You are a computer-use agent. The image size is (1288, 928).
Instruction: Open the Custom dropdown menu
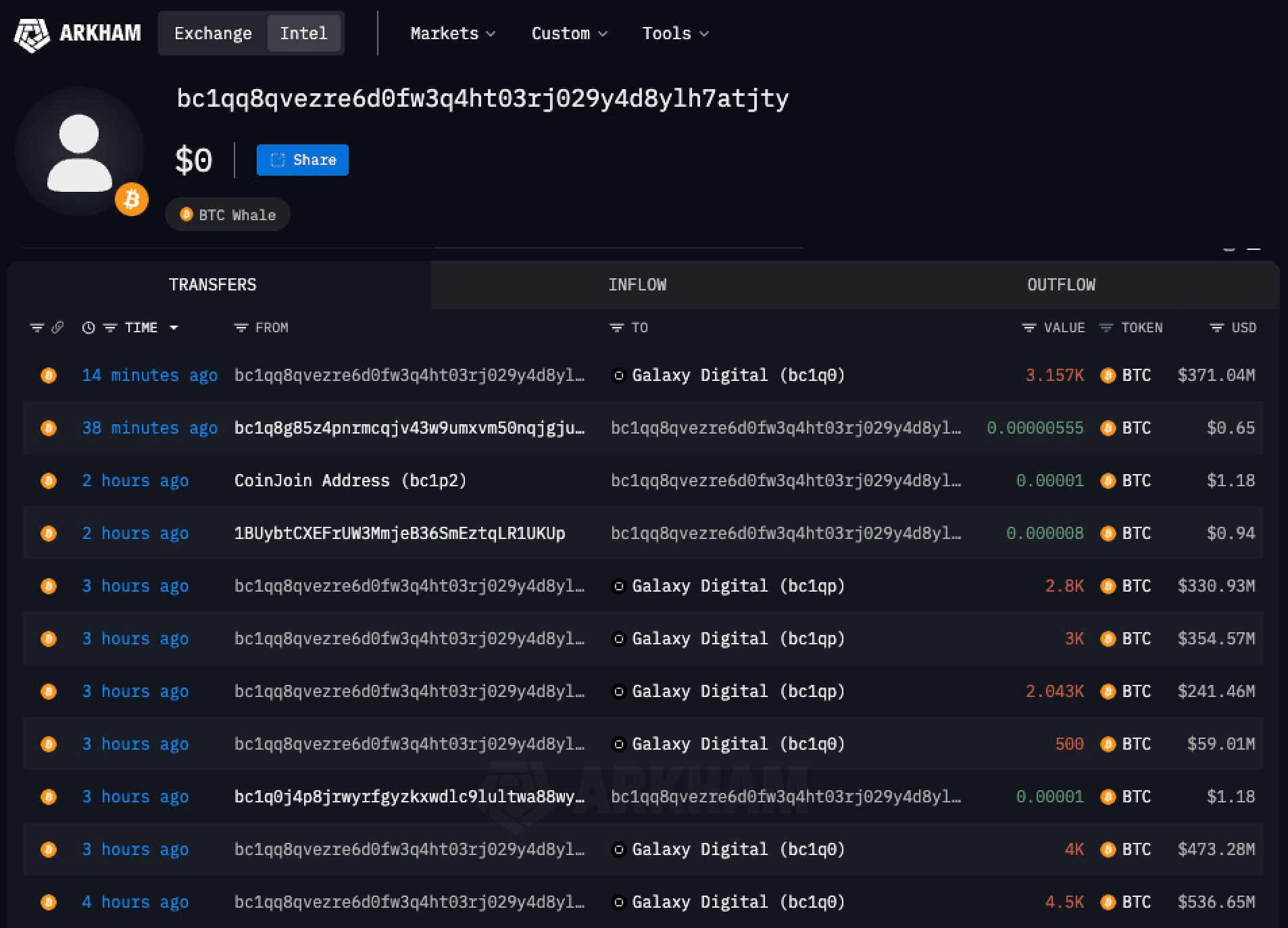pos(569,34)
